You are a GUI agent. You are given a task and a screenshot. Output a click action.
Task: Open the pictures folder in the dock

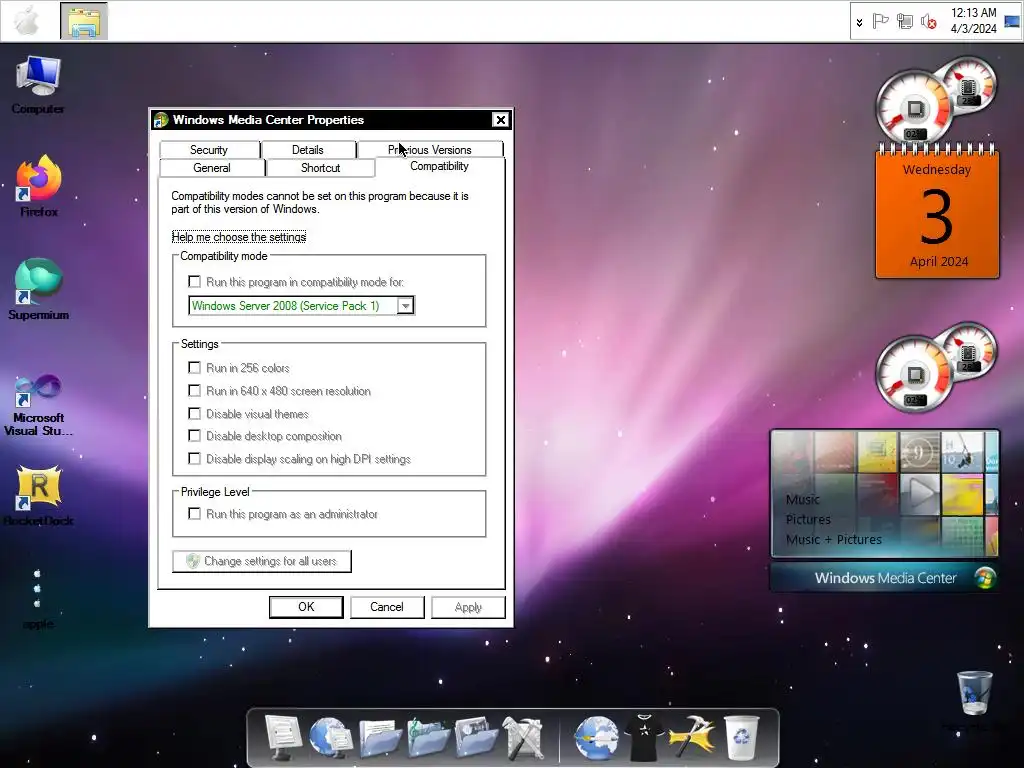476,738
